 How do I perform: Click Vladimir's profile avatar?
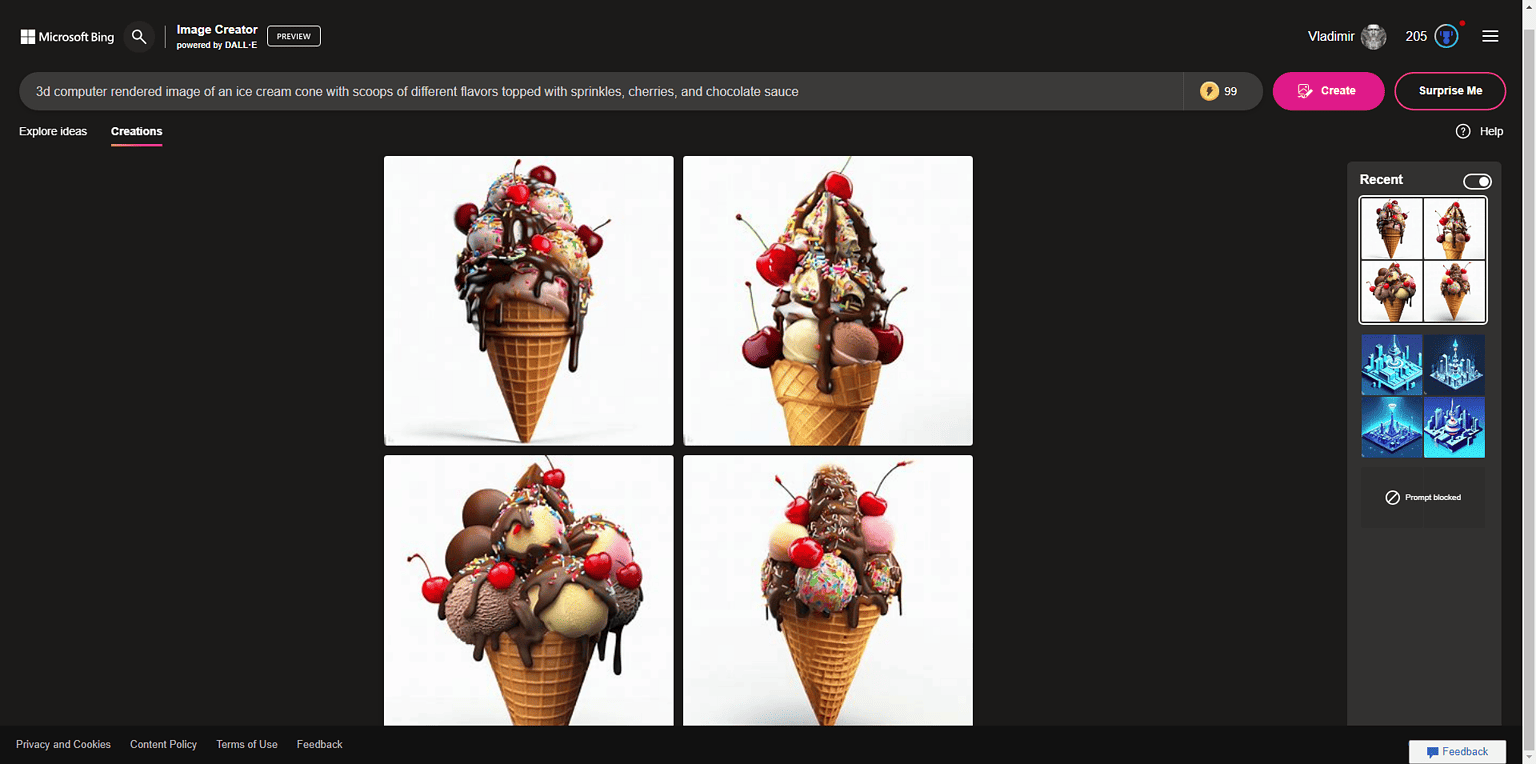click(1373, 36)
